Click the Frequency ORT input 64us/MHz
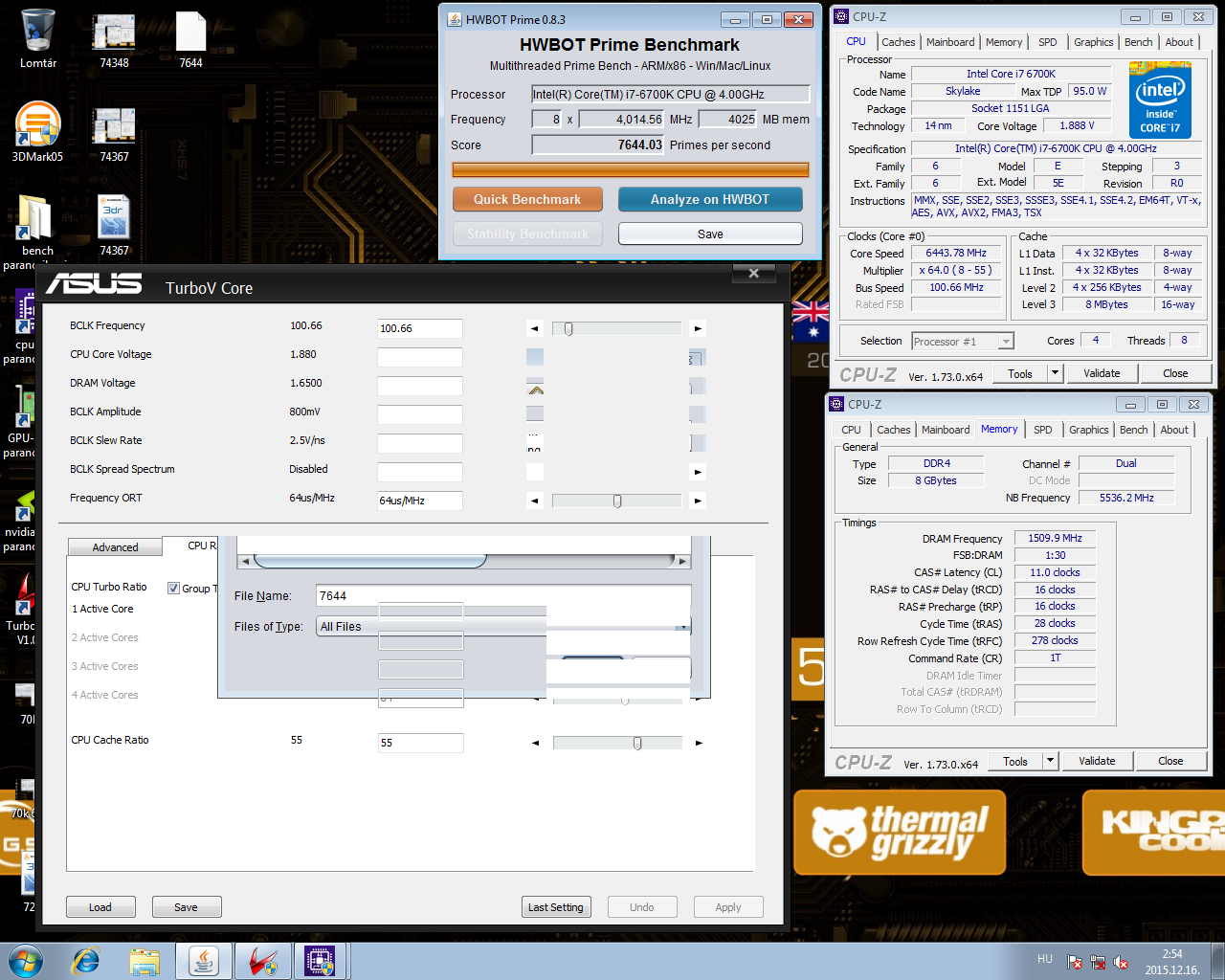Image resolution: width=1225 pixels, height=980 pixels. [x=420, y=501]
